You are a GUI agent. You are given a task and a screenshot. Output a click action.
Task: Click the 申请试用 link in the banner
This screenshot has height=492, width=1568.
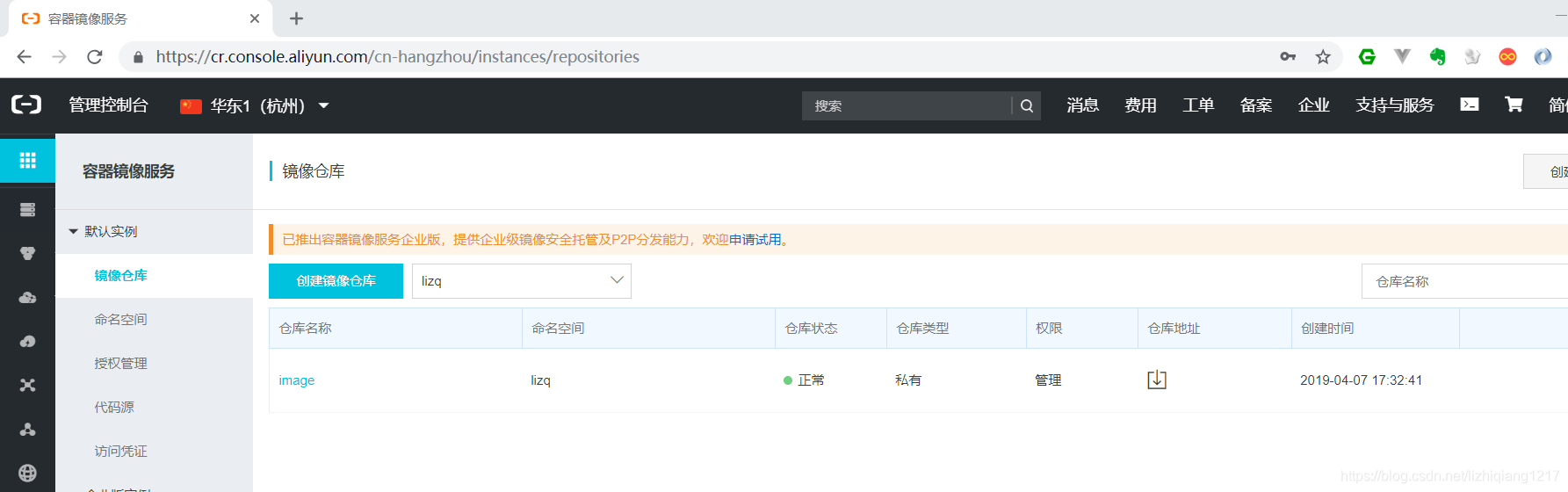[755, 239]
